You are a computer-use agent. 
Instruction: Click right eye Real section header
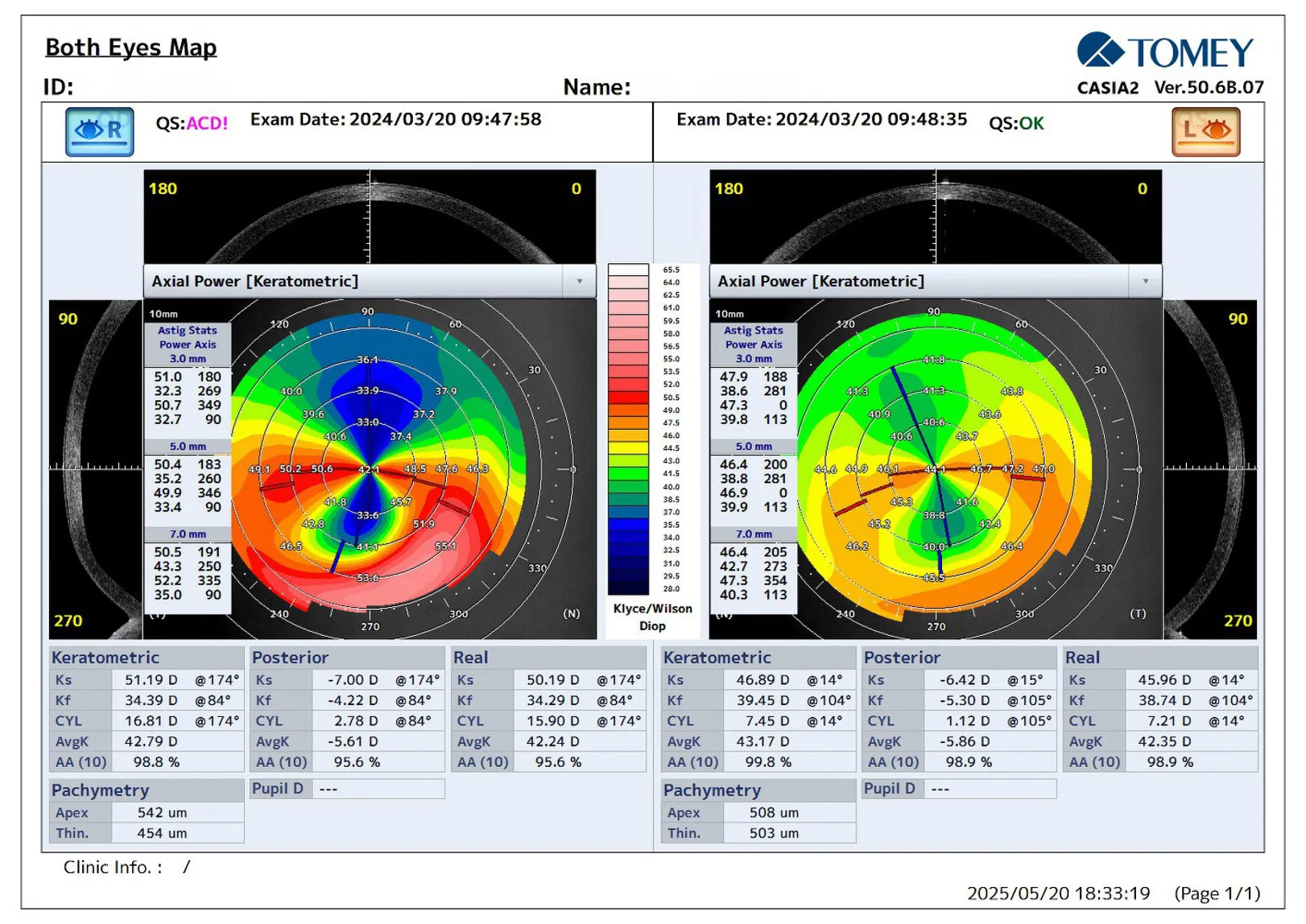click(x=549, y=658)
